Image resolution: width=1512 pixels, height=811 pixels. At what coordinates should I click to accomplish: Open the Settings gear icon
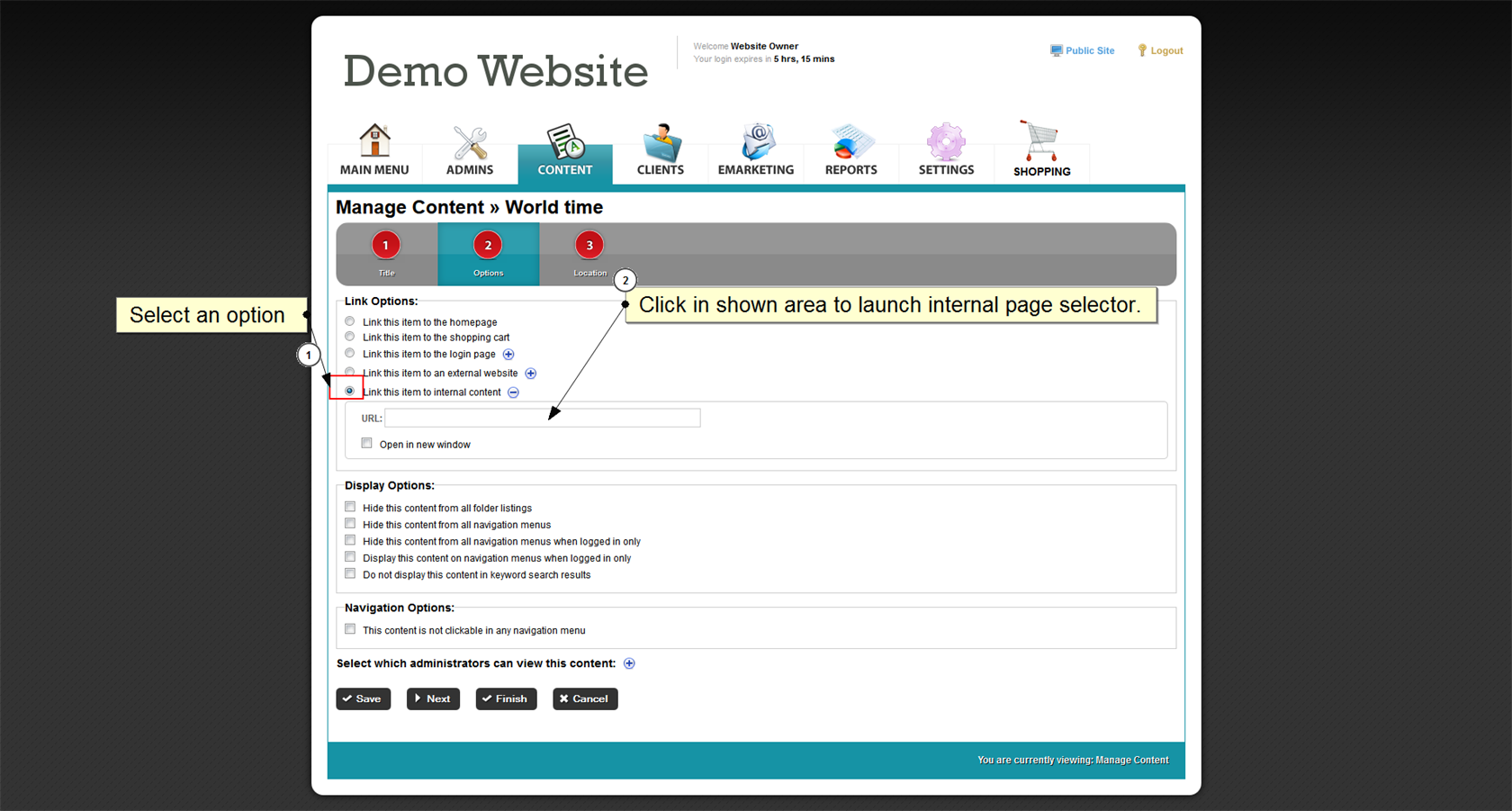pyautogui.click(x=946, y=142)
